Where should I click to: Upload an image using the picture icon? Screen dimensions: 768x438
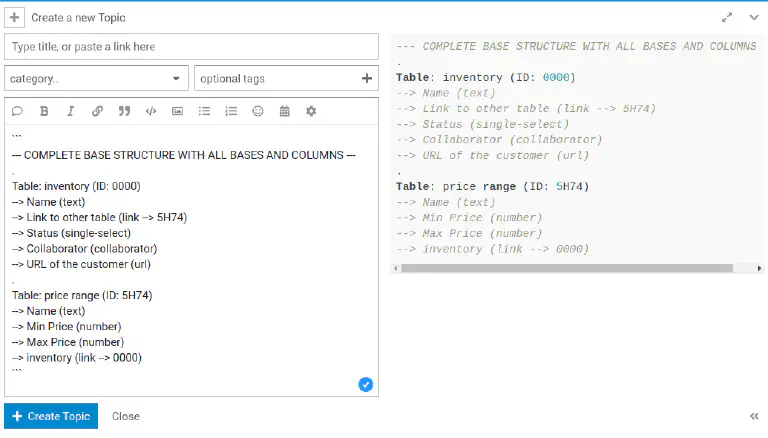pyautogui.click(x=177, y=111)
